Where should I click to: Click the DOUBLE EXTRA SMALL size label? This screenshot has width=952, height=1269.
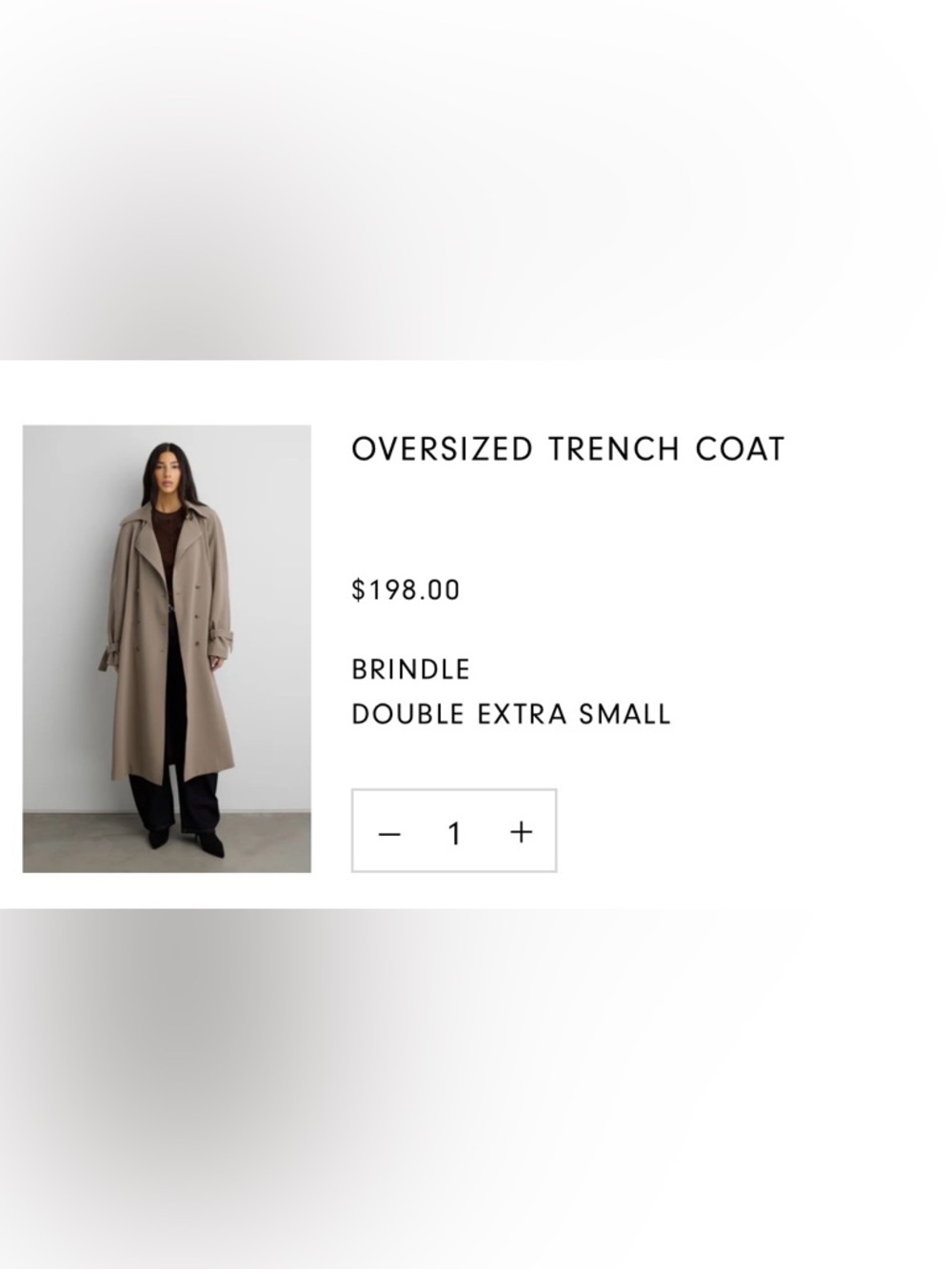511,713
